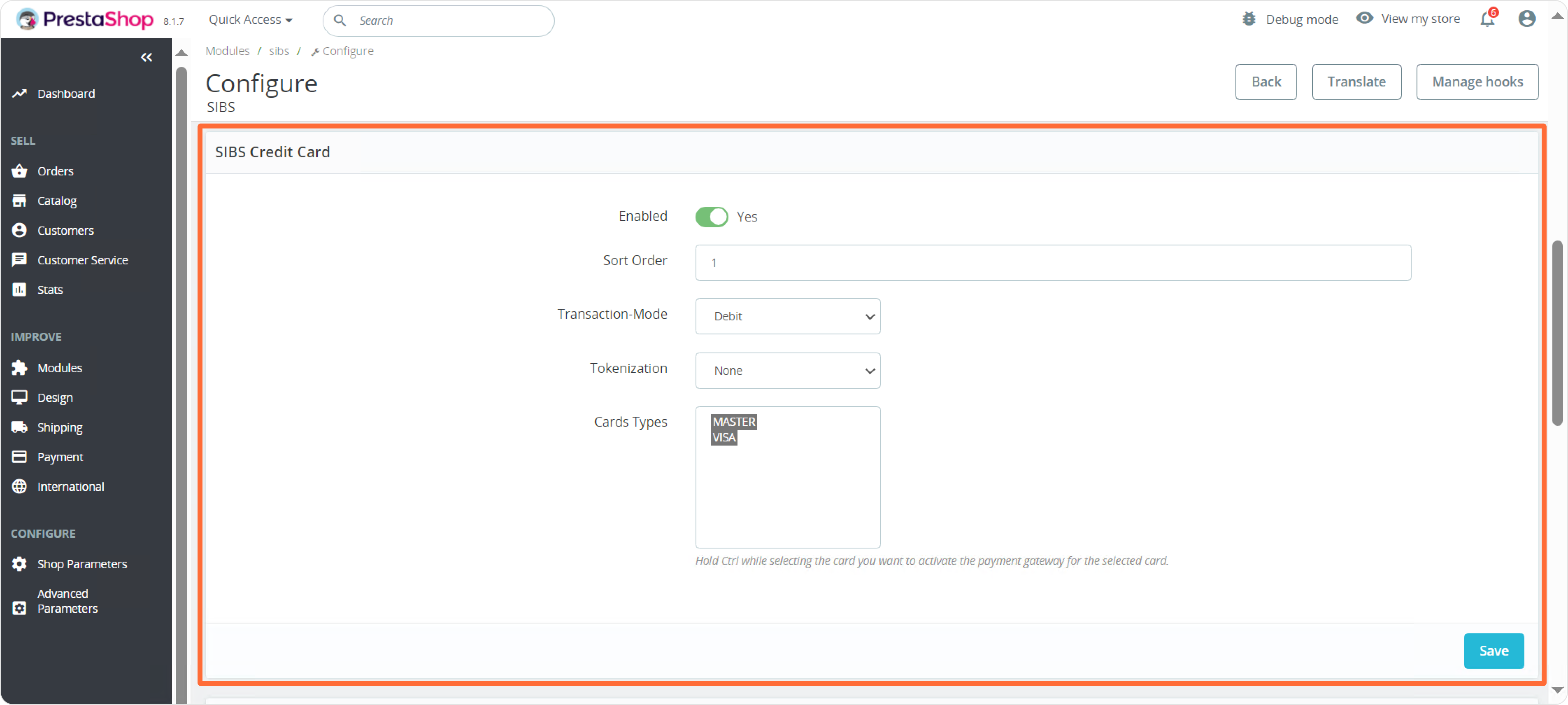
Task: Open the Transaction-Mode dropdown
Action: [x=788, y=317]
